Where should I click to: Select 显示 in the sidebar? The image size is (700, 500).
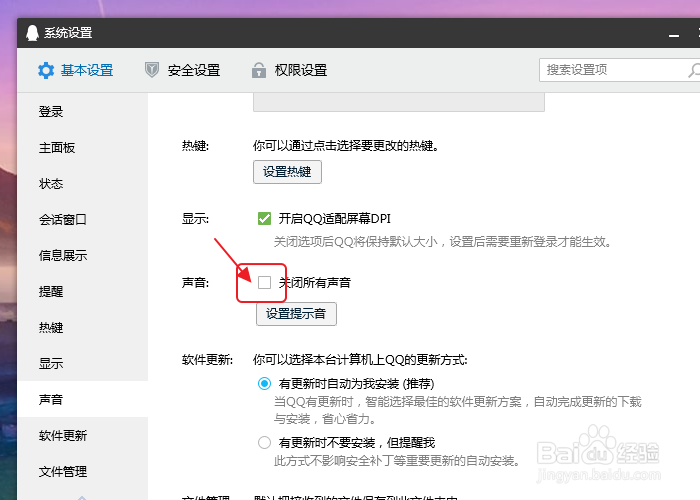click(x=83, y=363)
